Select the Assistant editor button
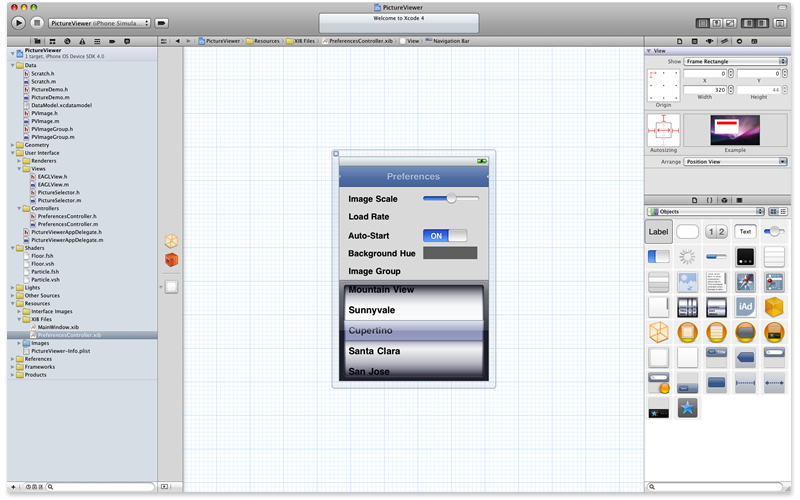Viewport: 800px width, 500px height. pyautogui.click(x=716, y=23)
